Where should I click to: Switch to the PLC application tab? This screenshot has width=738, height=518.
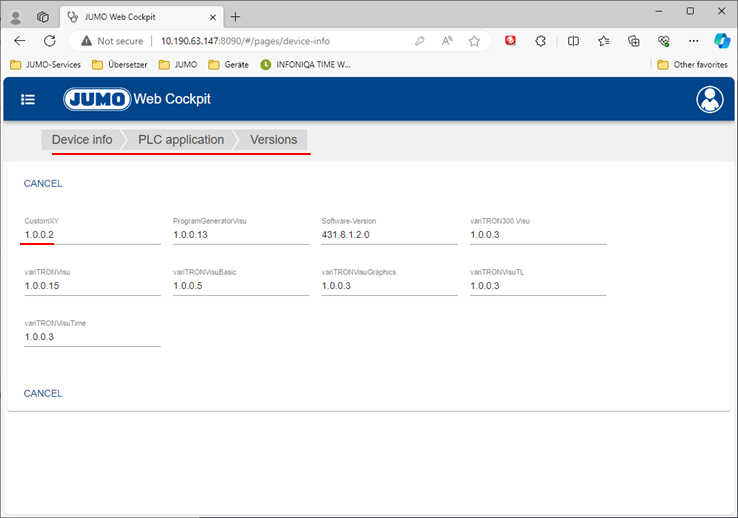point(181,140)
